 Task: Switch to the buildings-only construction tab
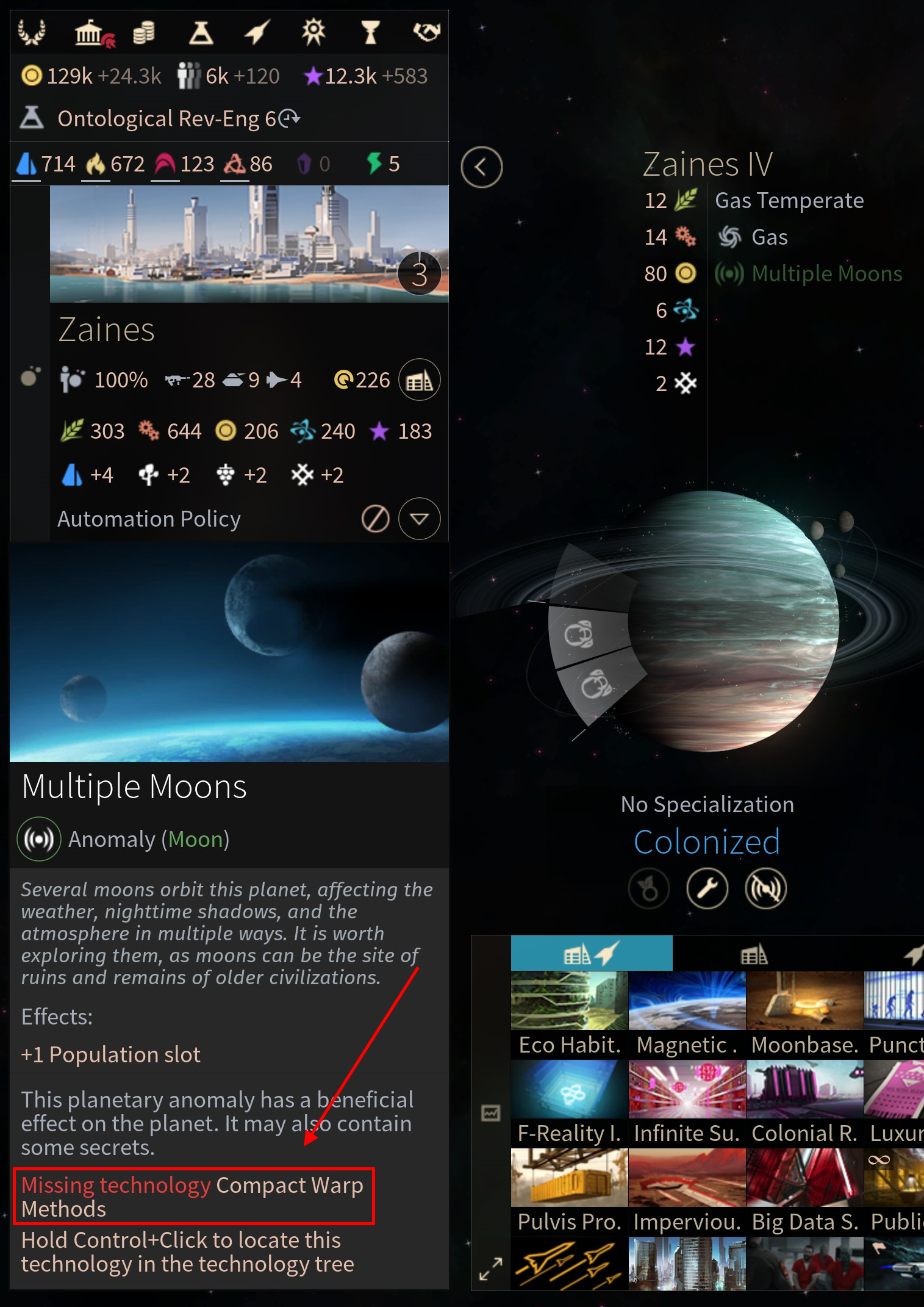coord(754,954)
